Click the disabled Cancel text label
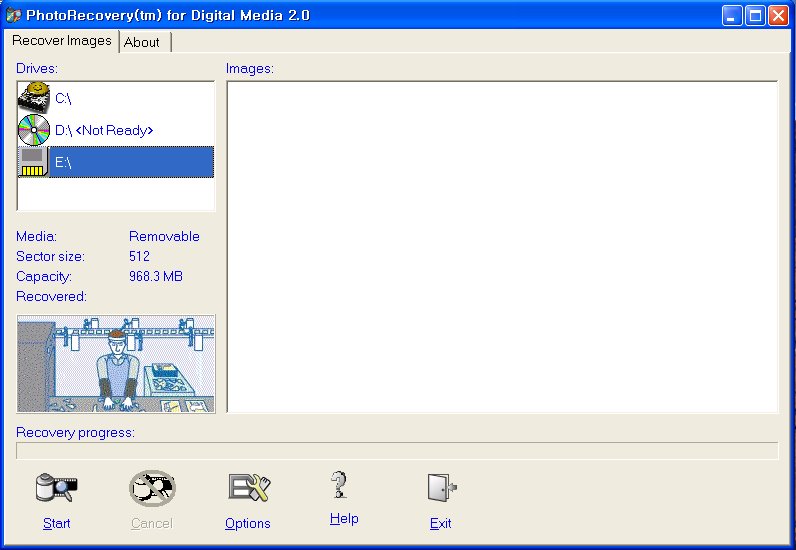Viewport: 796px width, 550px height. (x=152, y=523)
